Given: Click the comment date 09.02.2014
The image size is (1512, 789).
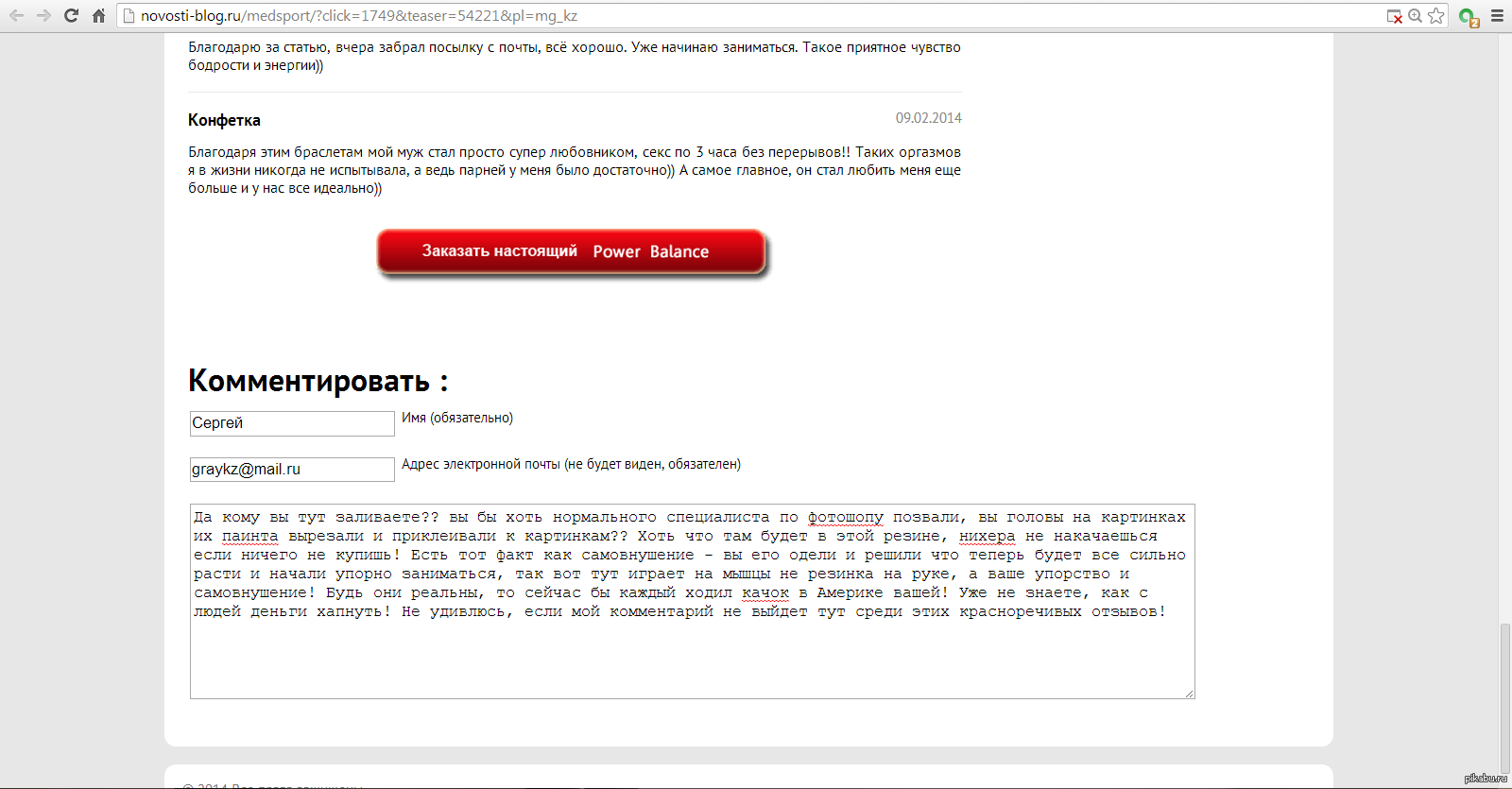Looking at the screenshot, I should [928, 118].
